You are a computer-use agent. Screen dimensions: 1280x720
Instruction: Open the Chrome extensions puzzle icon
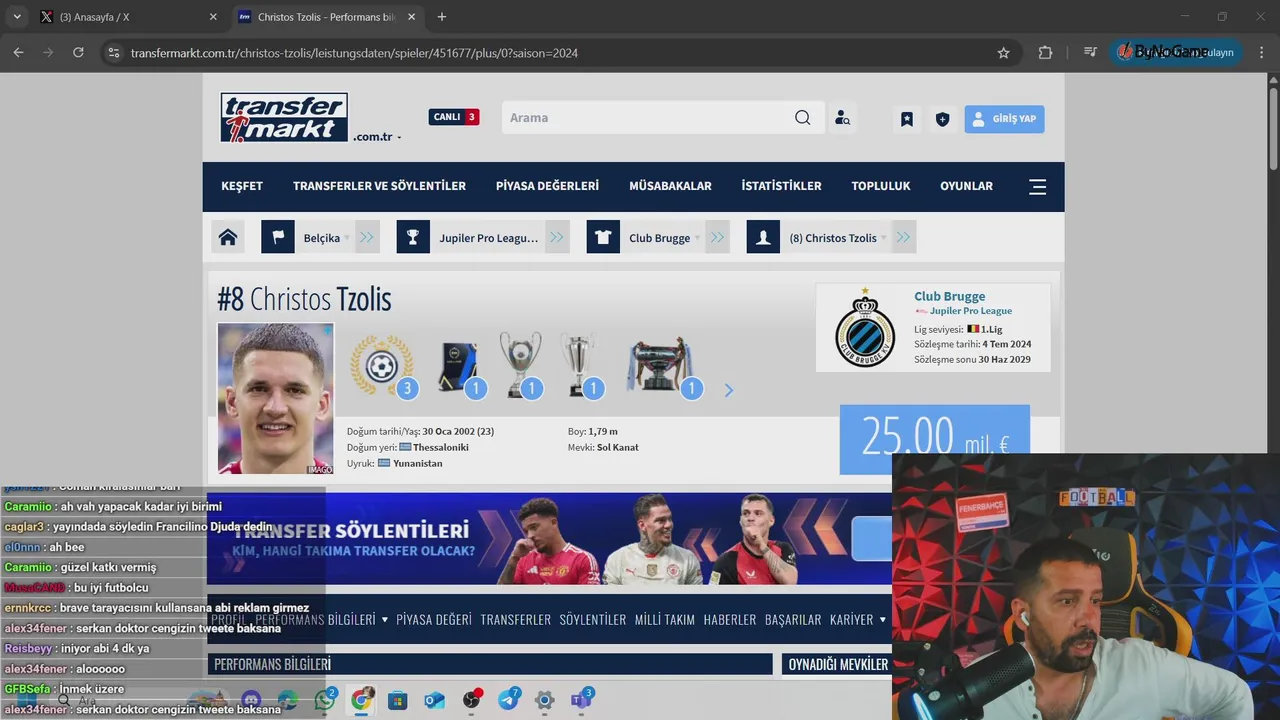click(x=1045, y=53)
